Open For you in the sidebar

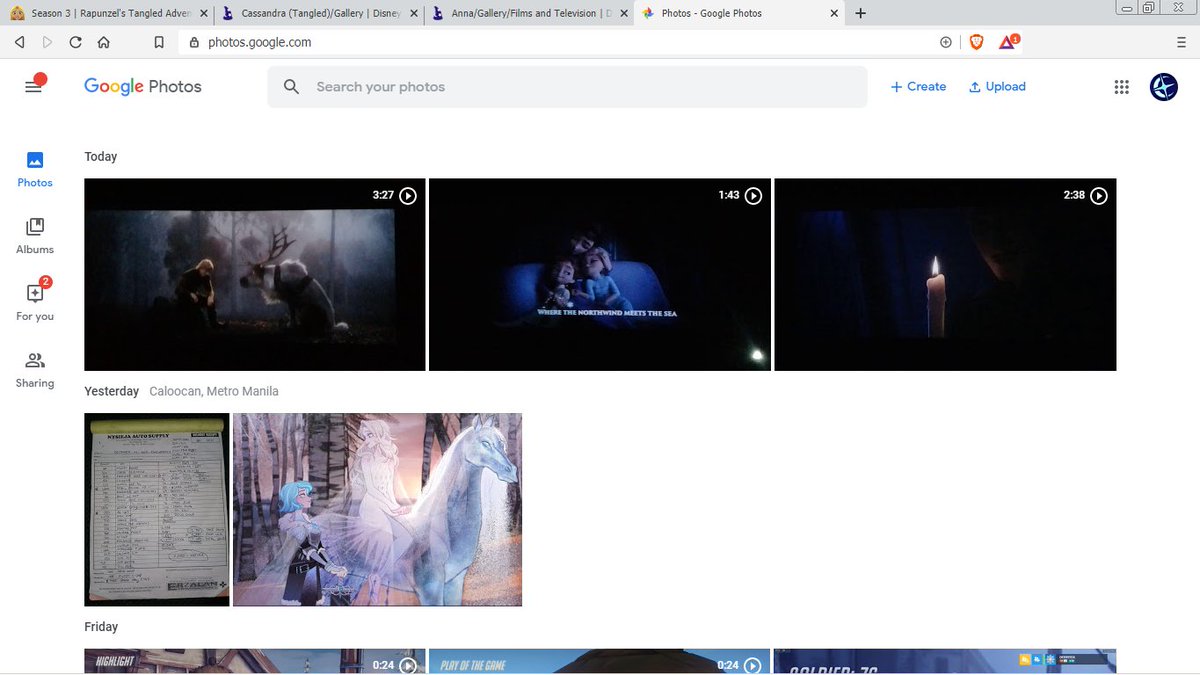click(35, 301)
